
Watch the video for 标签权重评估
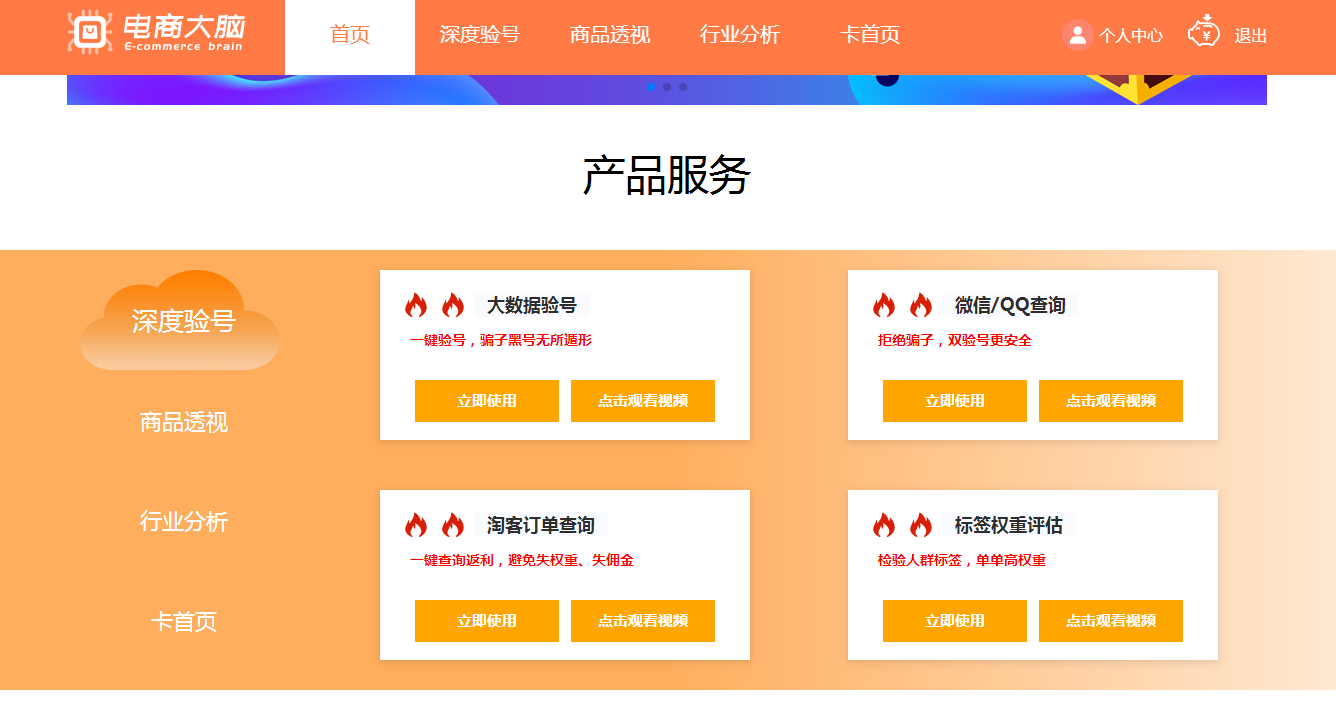point(1111,621)
